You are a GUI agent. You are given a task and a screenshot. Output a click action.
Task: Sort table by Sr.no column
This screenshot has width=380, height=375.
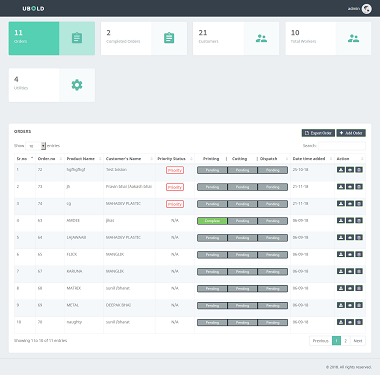[x=25, y=159]
